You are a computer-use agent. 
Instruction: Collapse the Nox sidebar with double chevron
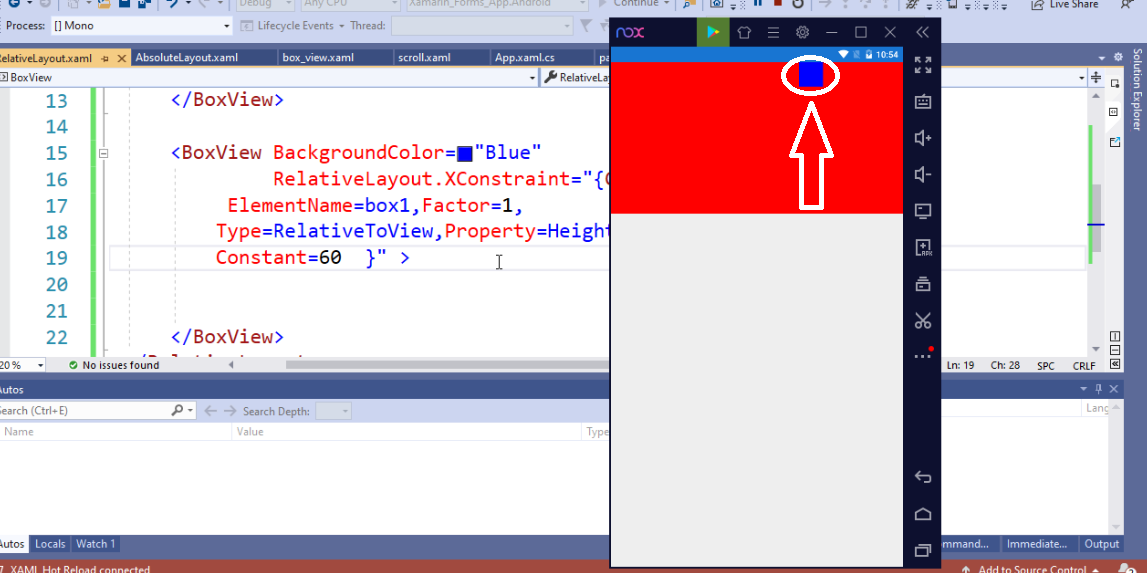click(x=922, y=32)
